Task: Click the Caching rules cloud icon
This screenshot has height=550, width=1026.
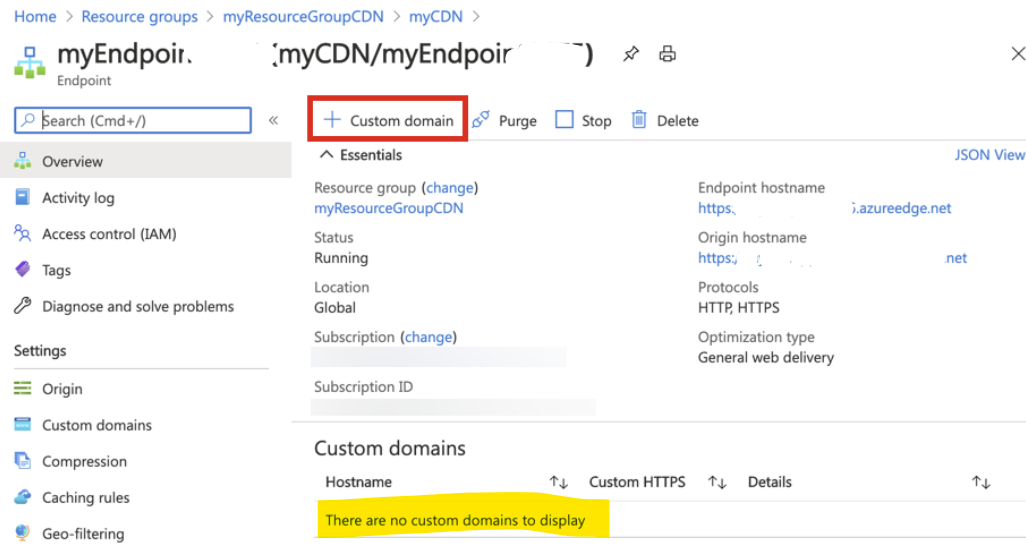Action: click(22, 497)
